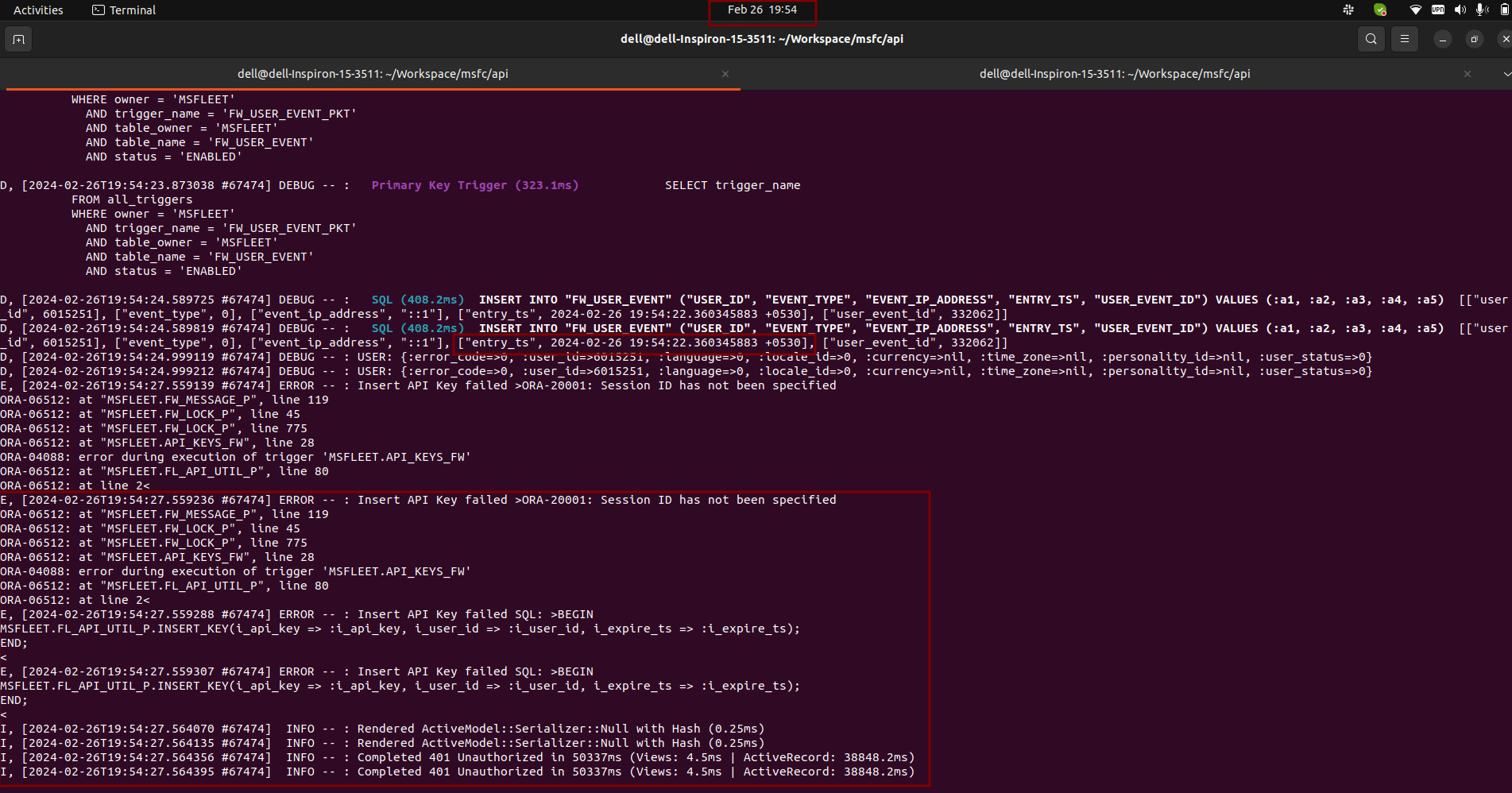Open the Wi-Fi network indicator
This screenshot has width=1512, height=793.
point(1415,10)
